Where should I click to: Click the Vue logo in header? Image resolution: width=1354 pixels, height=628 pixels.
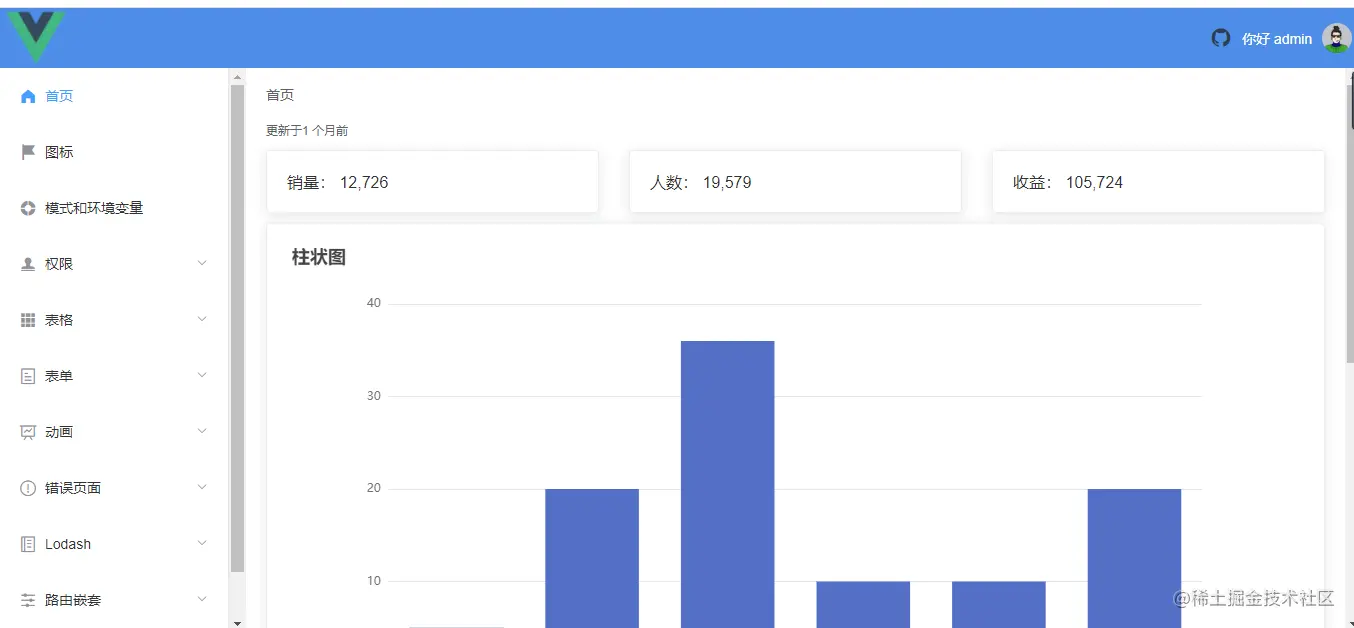coord(36,36)
